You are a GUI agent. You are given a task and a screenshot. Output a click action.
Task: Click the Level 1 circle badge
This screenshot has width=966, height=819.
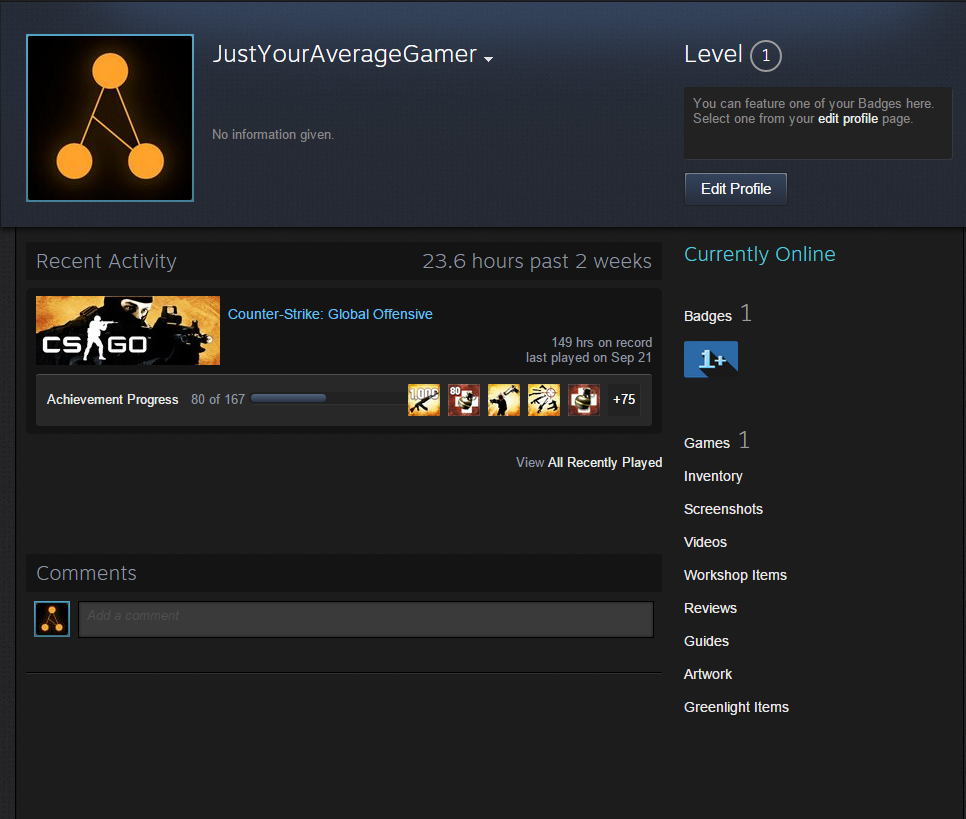tap(766, 56)
